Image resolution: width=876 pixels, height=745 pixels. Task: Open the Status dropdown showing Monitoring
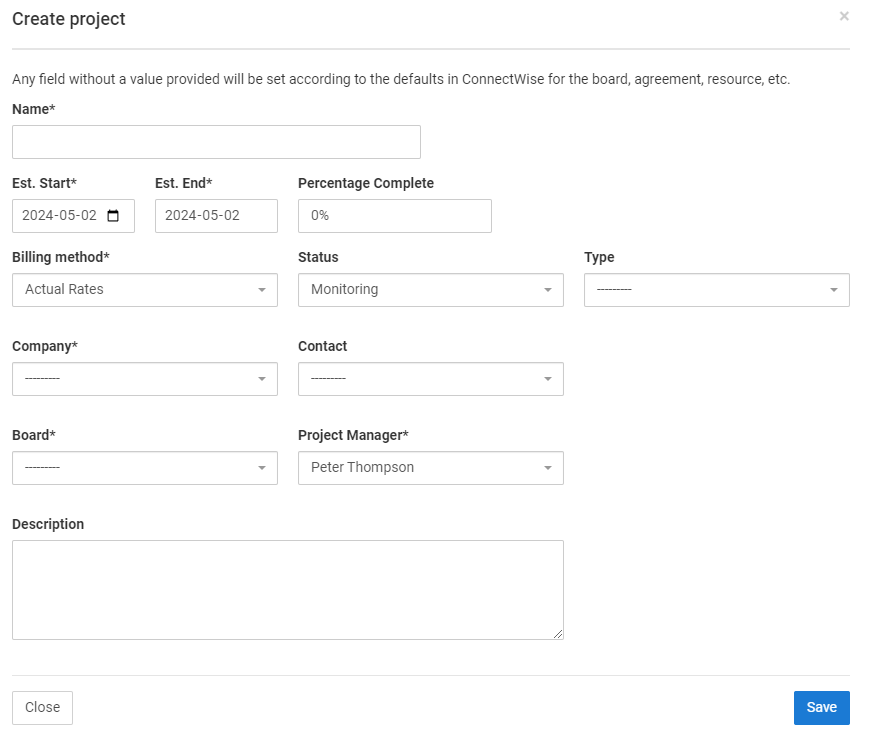coord(431,290)
